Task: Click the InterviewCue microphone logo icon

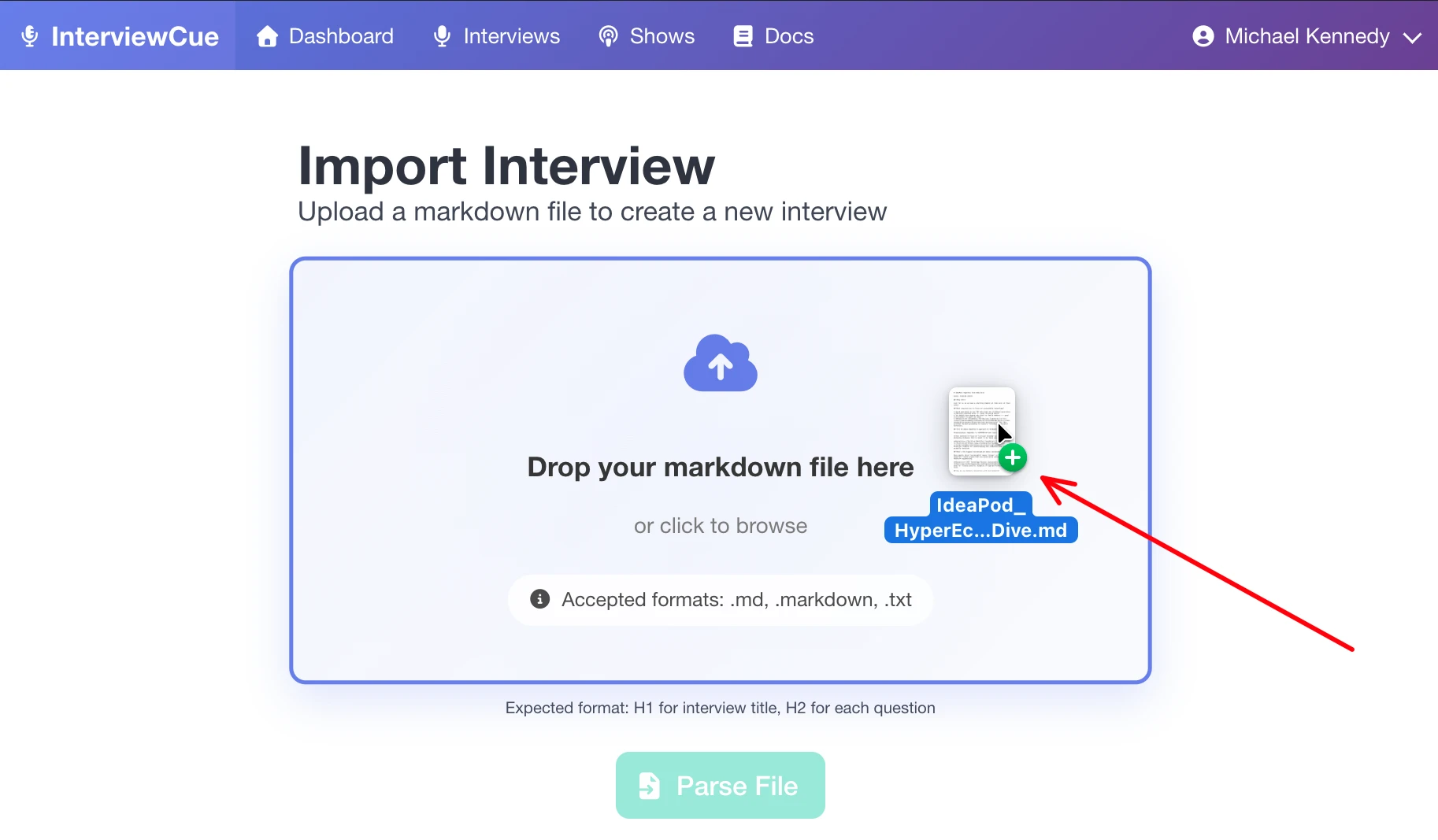Action: 30,36
